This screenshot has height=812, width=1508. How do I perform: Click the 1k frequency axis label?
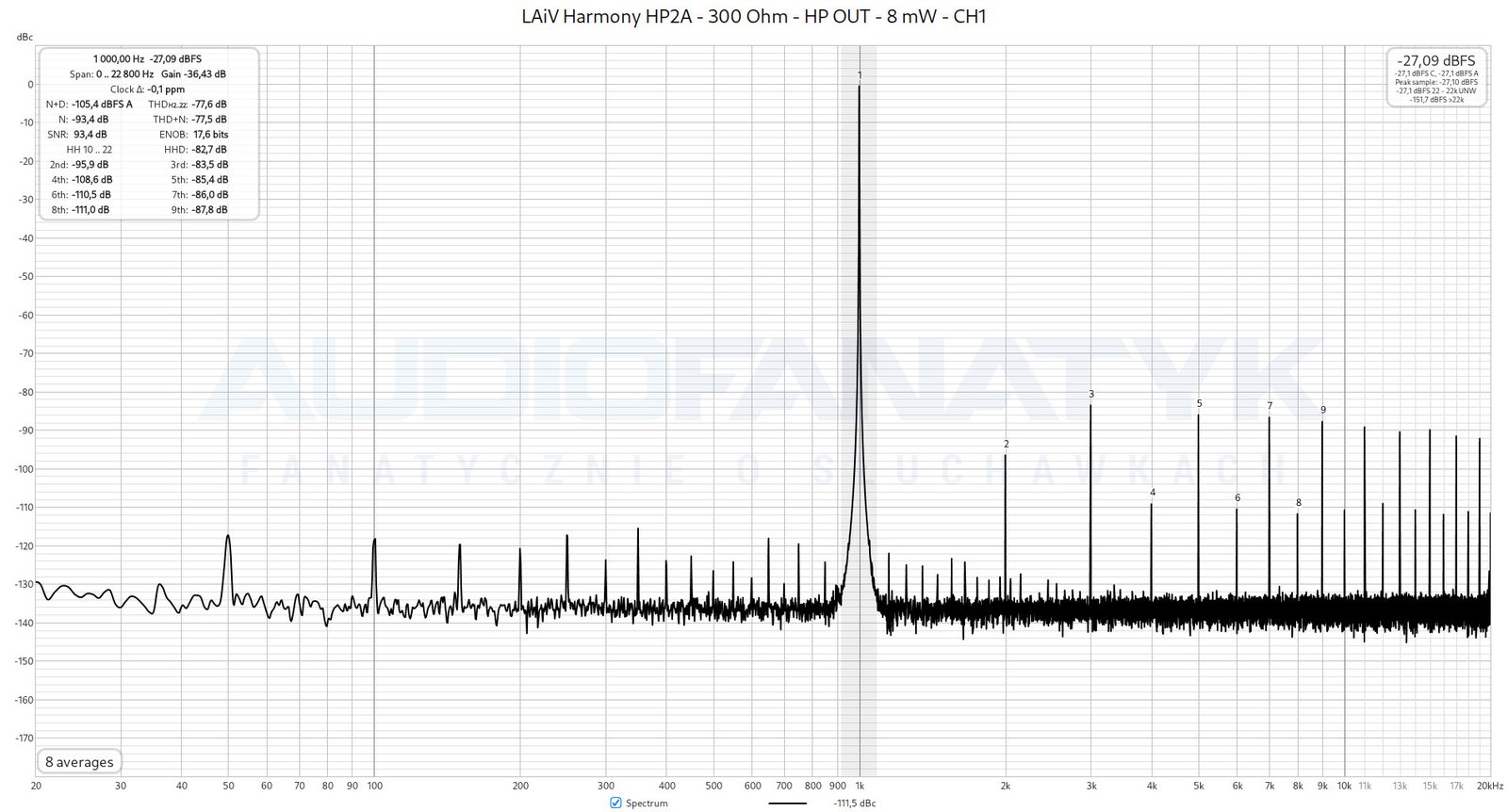pyautogui.click(x=860, y=786)
